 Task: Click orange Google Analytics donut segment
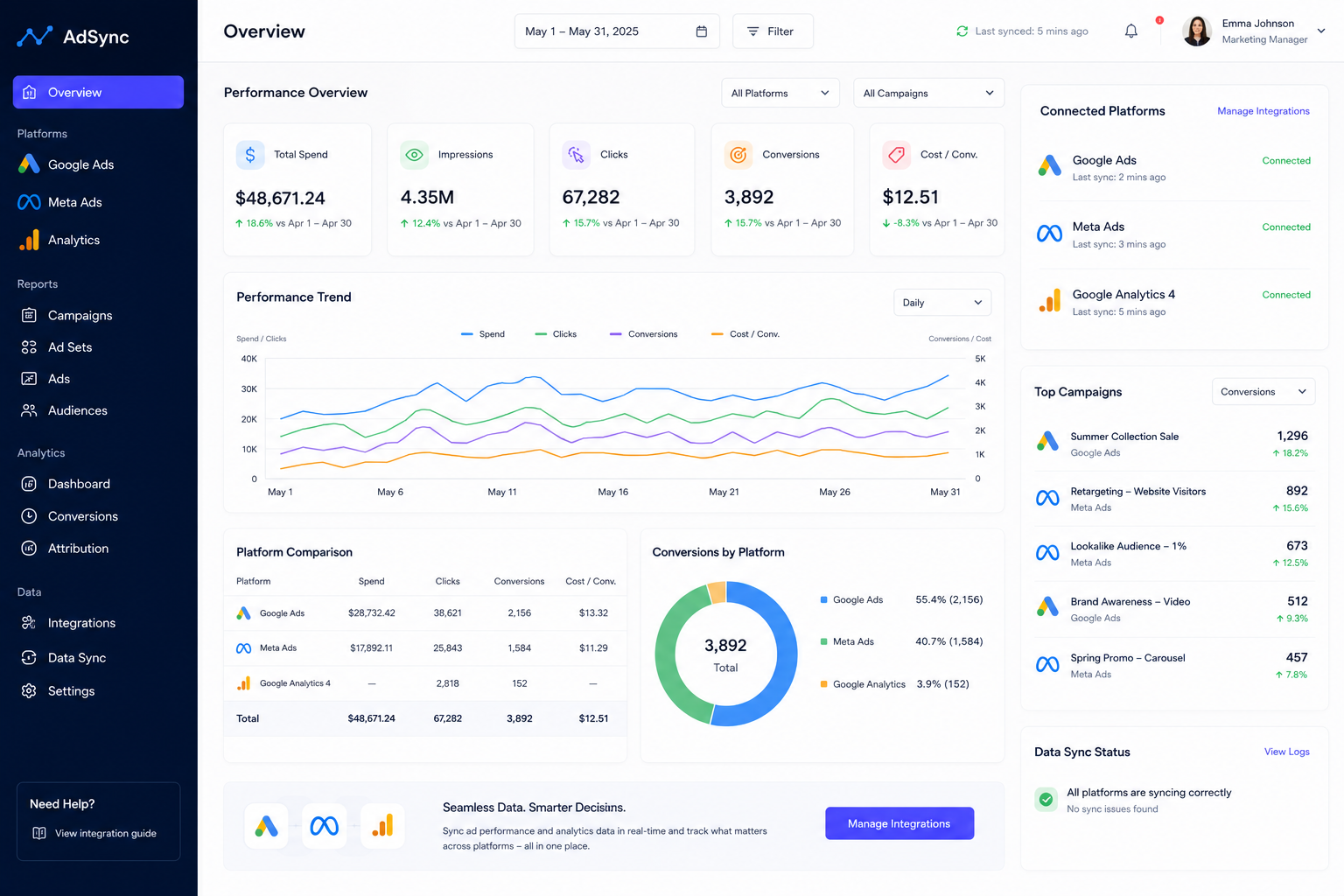coord(717,592)
